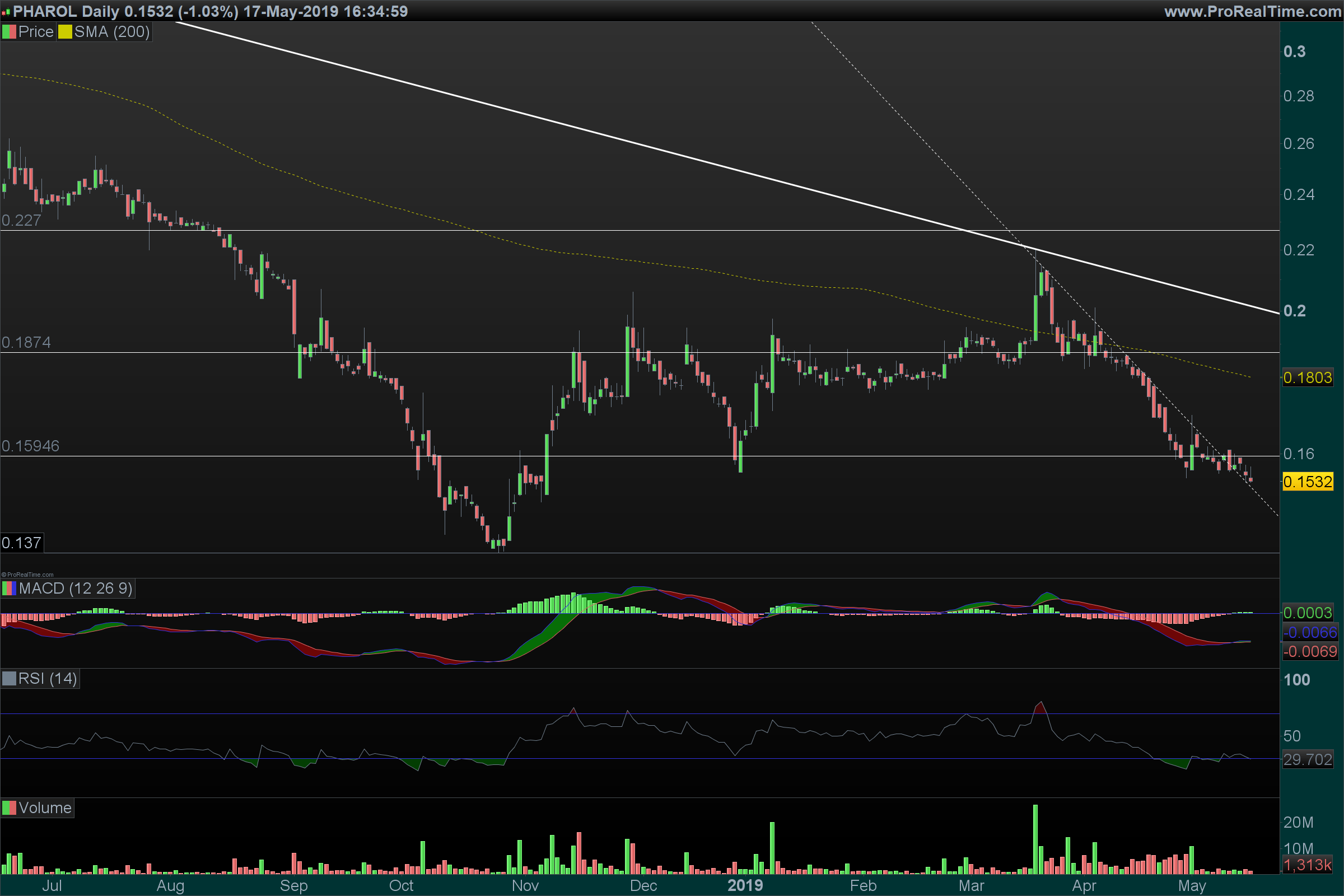Click the 0.1874 resistance level label
The height and width of the screenshot is (896, 1344).
(x=26, y=343)
